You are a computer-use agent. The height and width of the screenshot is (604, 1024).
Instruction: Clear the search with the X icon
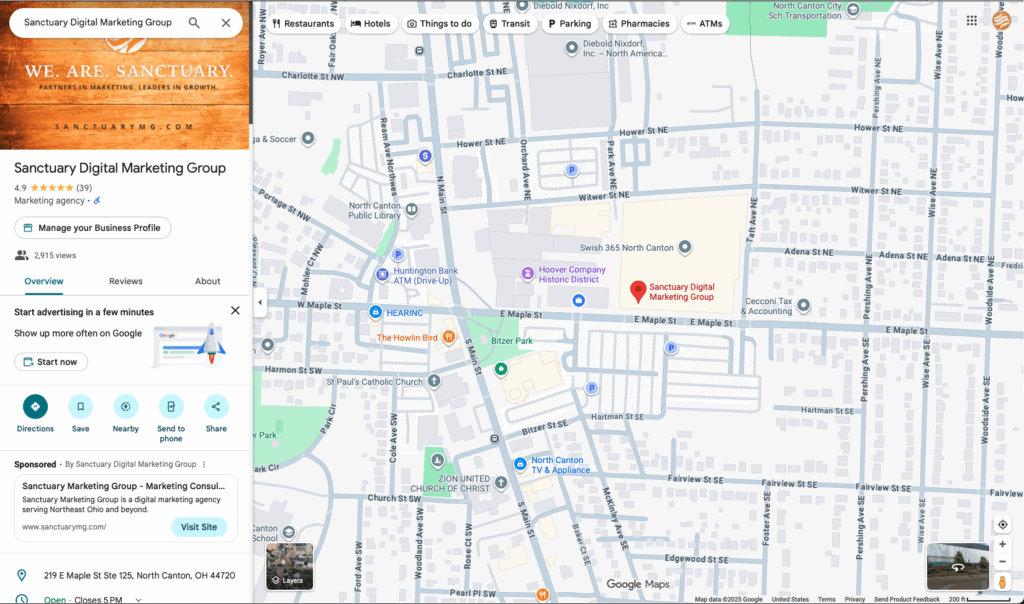point(226,23)
